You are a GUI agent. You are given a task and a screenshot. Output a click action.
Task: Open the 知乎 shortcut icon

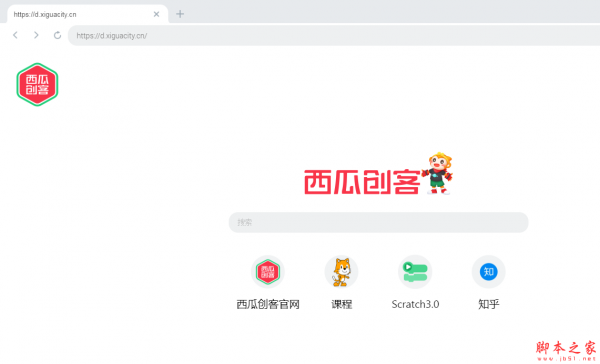coord(489,272)
